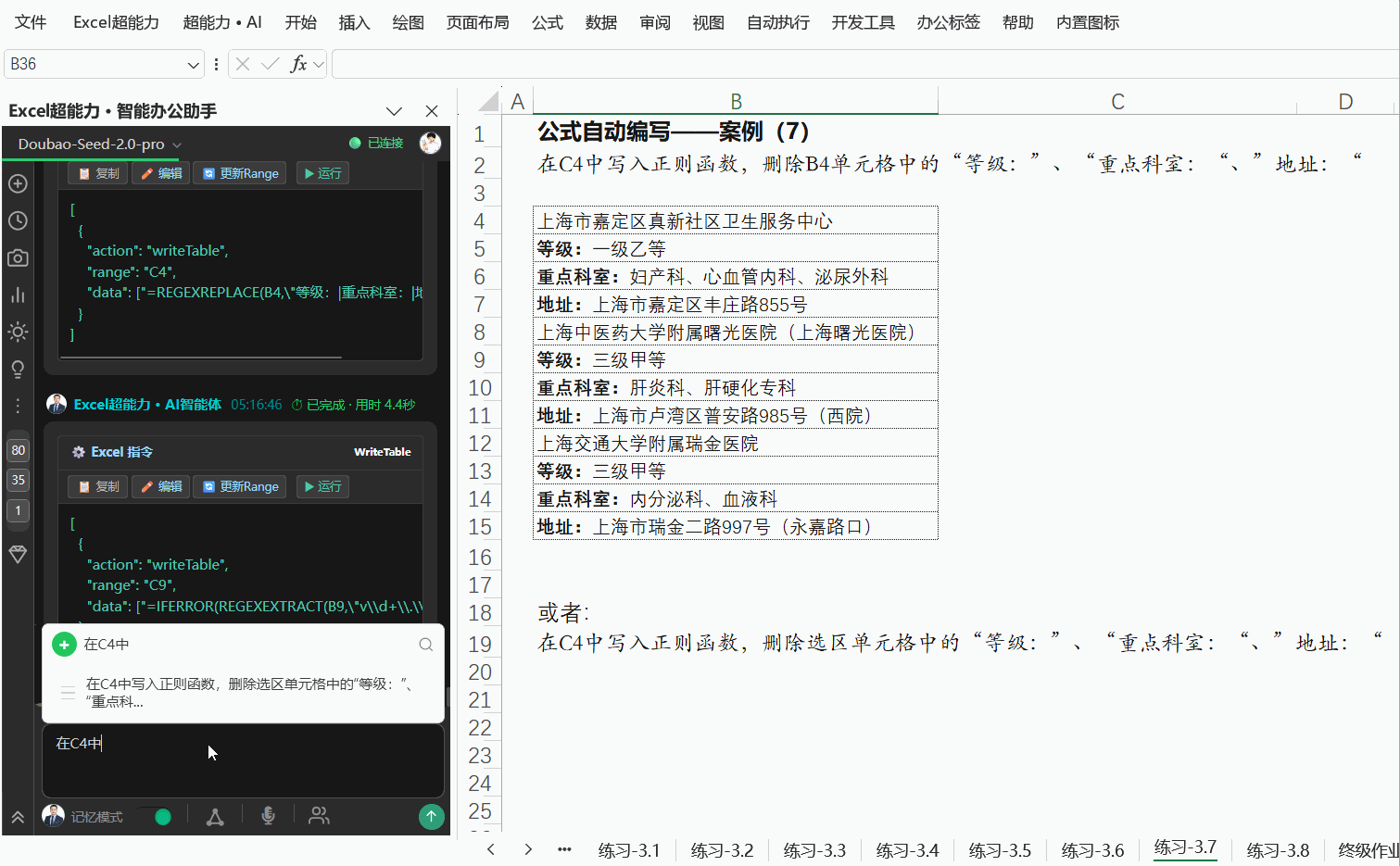
Task: Click the 运行 button in lower Excel 指令 block
Action: [x=322, y=486]
